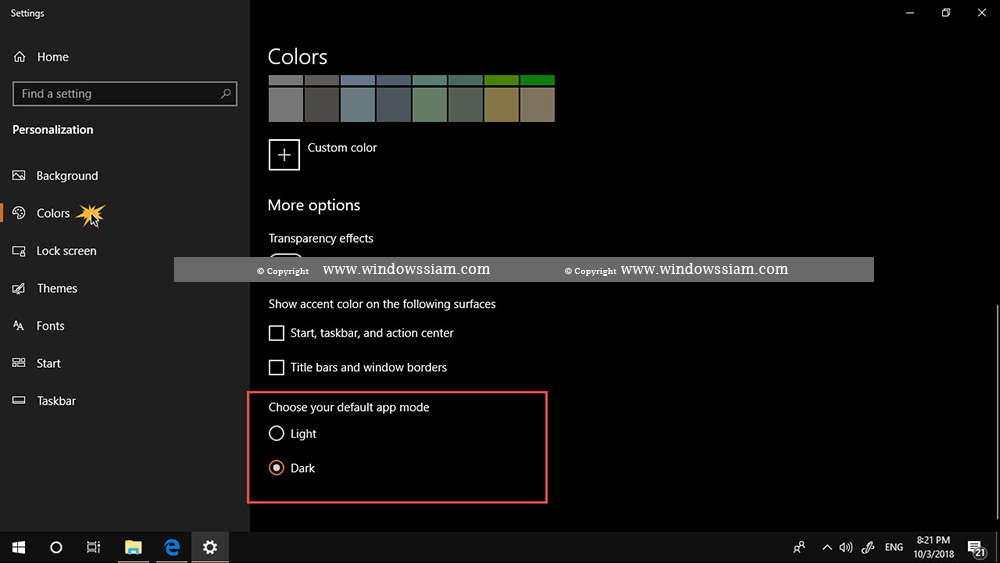Launch File Explorer from the taskbar
The image size is (1000, 563).
coord(133,547)
